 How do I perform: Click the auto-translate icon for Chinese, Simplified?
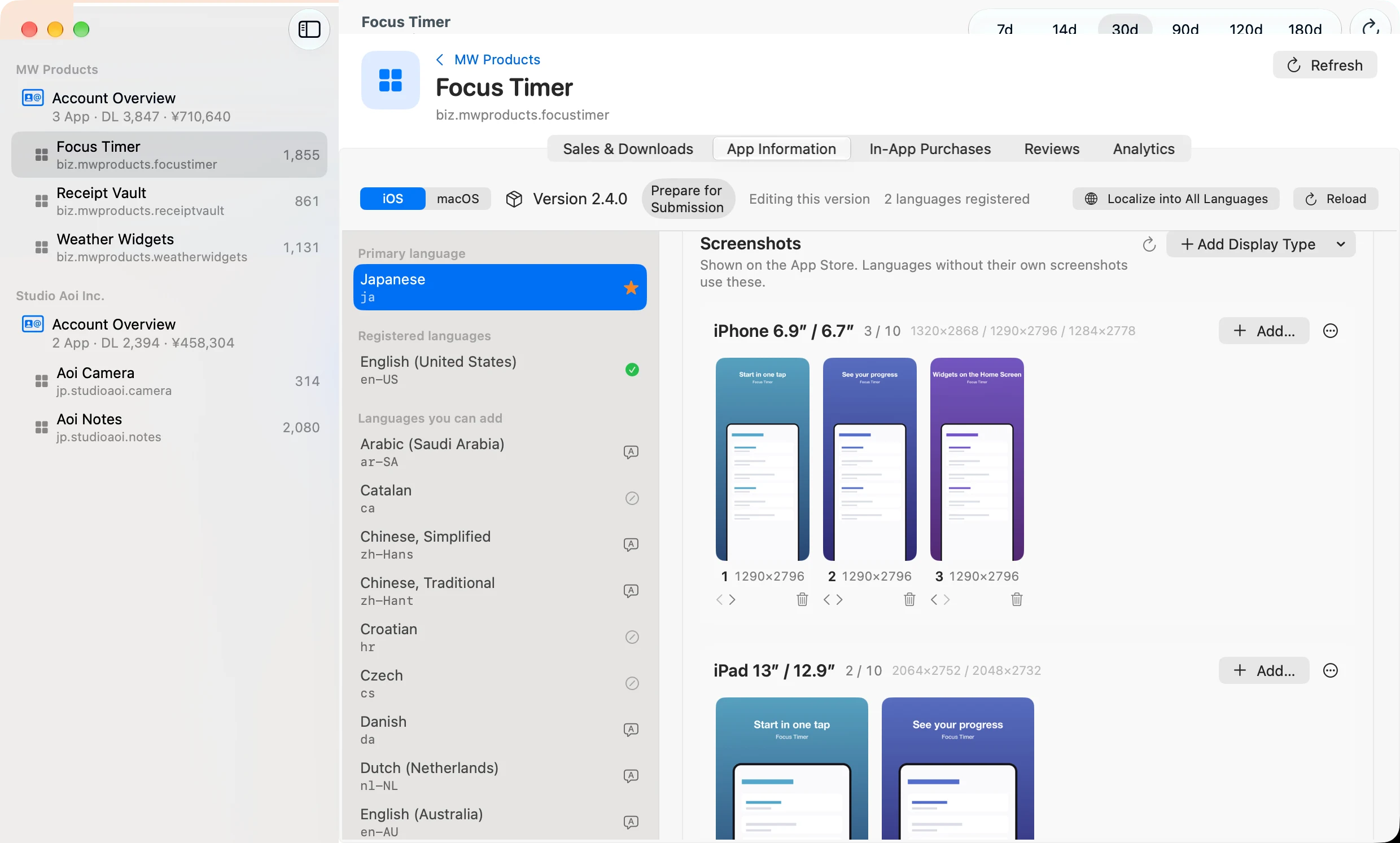tap(631, 545)
